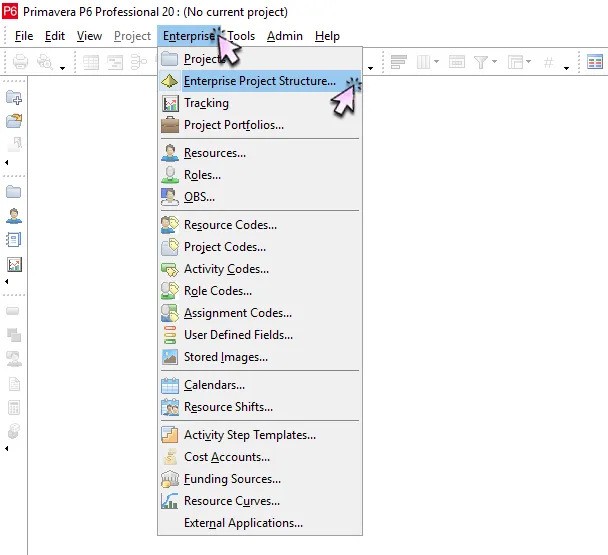
Task: Click the activity table toolbar icon
Action: click(91, 62)
